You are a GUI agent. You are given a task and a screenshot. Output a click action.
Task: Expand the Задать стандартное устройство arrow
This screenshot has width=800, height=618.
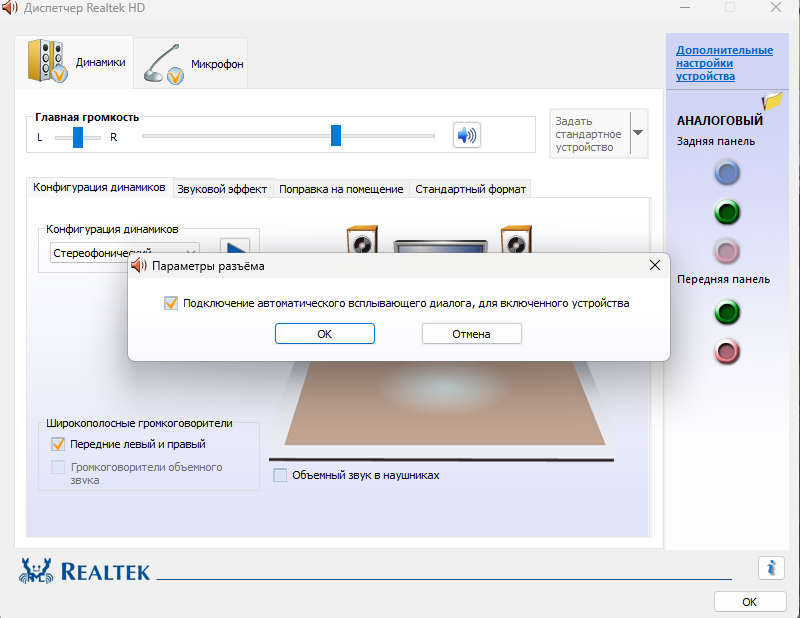(638, 133)
